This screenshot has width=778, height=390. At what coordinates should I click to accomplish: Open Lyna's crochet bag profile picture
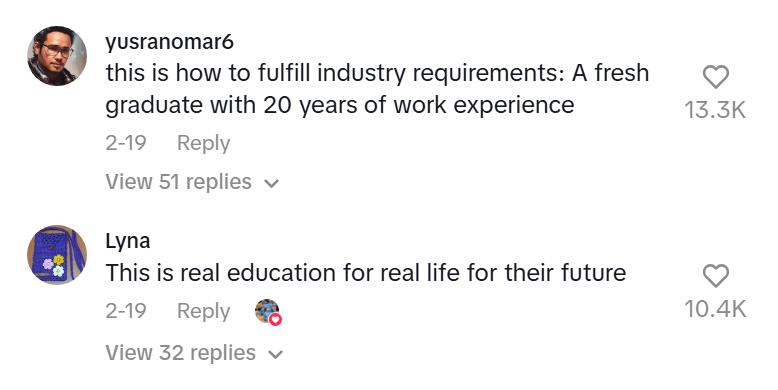tap(57, 255)
